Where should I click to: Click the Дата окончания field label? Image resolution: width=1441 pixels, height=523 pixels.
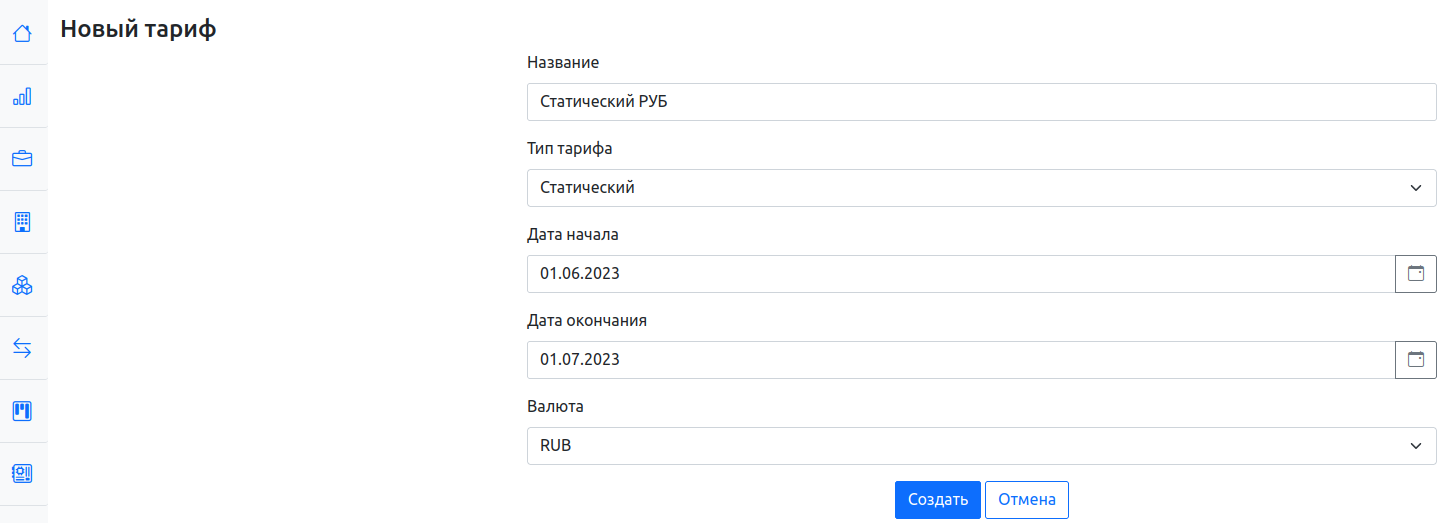coord(587,321)
